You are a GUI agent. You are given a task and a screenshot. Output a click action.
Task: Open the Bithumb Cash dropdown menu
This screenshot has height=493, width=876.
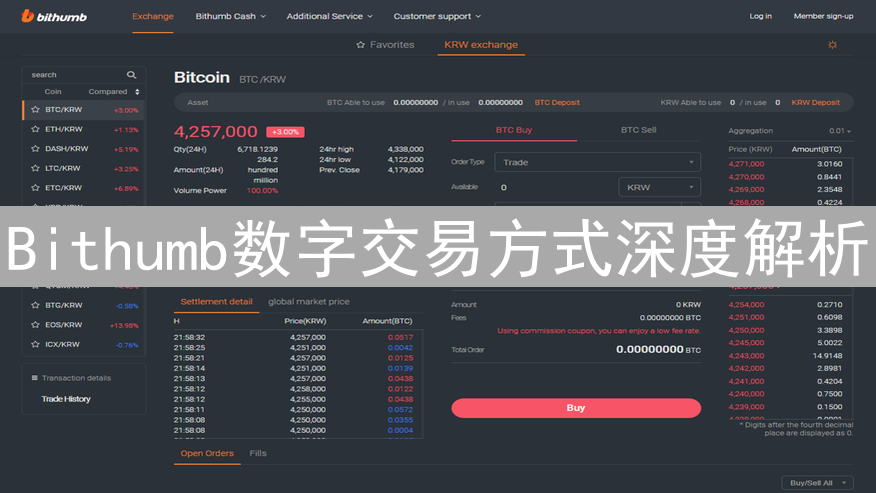[x=230, y=16]
